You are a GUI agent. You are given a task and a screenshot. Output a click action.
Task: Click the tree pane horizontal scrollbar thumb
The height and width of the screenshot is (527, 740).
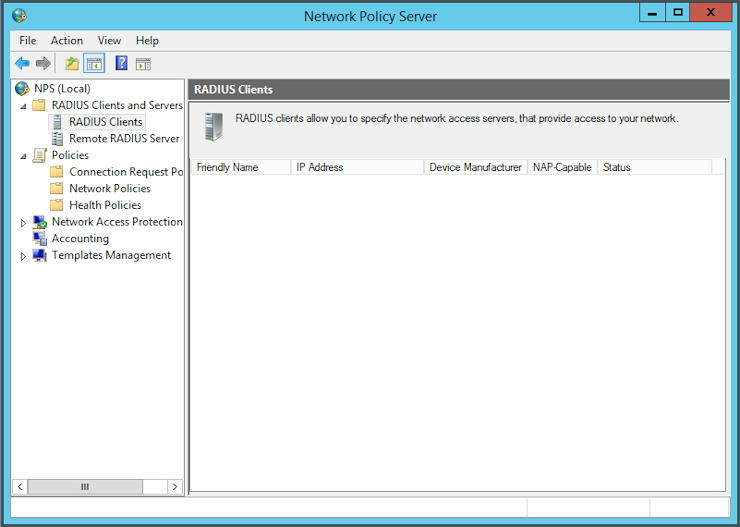pyautogui.click(x=85, y=486)
